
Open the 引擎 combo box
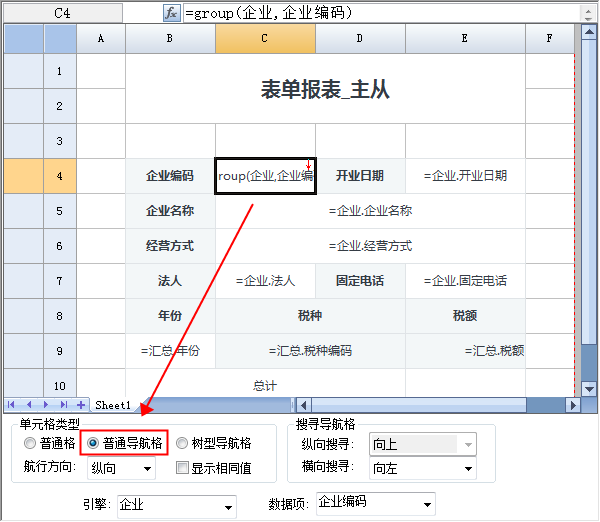pyautogui.click(x=228, y=505)
